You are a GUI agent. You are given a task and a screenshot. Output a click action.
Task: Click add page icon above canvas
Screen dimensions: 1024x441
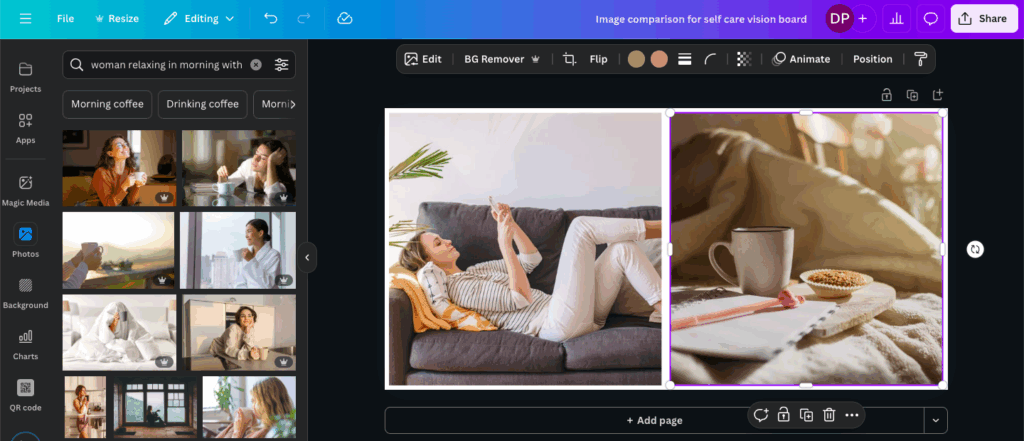click(938, 95)
